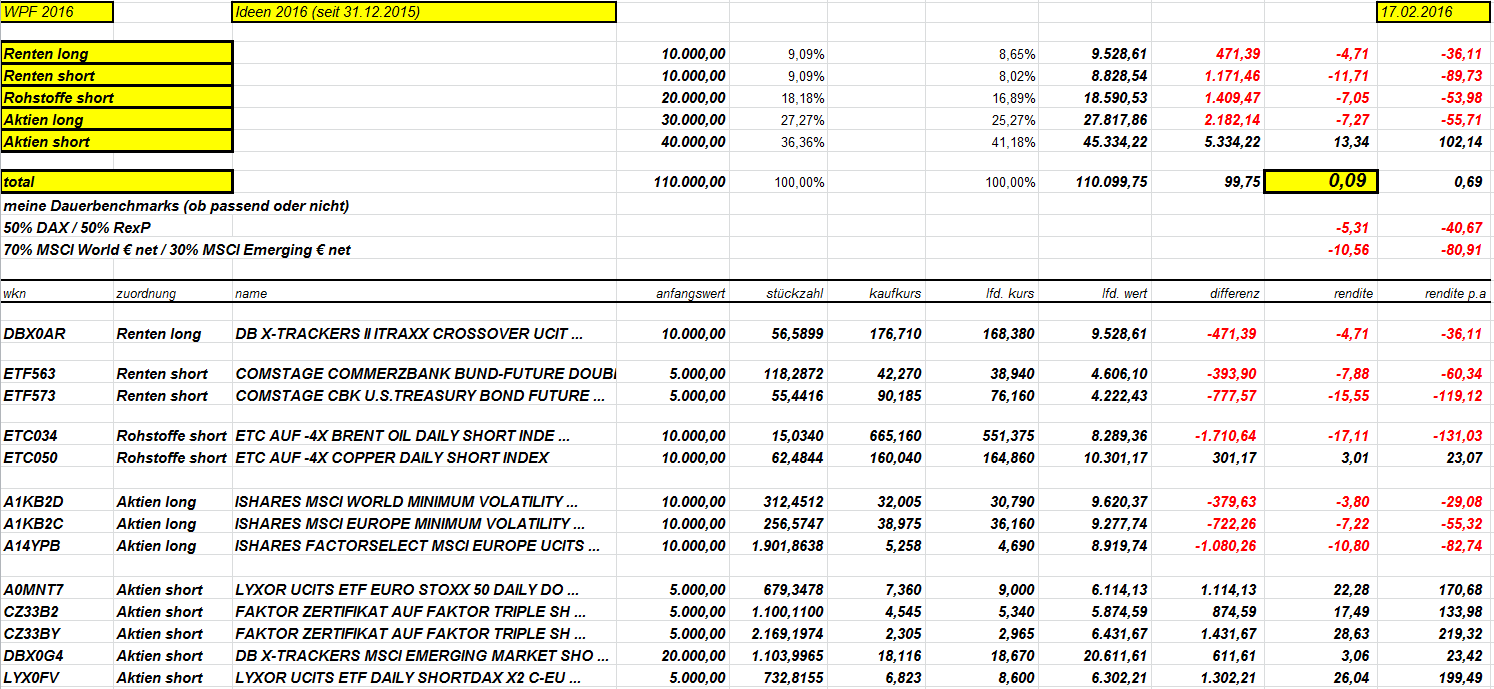
Task: Select name 'ETC AUF -4X BRENT OIL DAILY SHORT INDE ...'
Action: click(x=402, y=436)
